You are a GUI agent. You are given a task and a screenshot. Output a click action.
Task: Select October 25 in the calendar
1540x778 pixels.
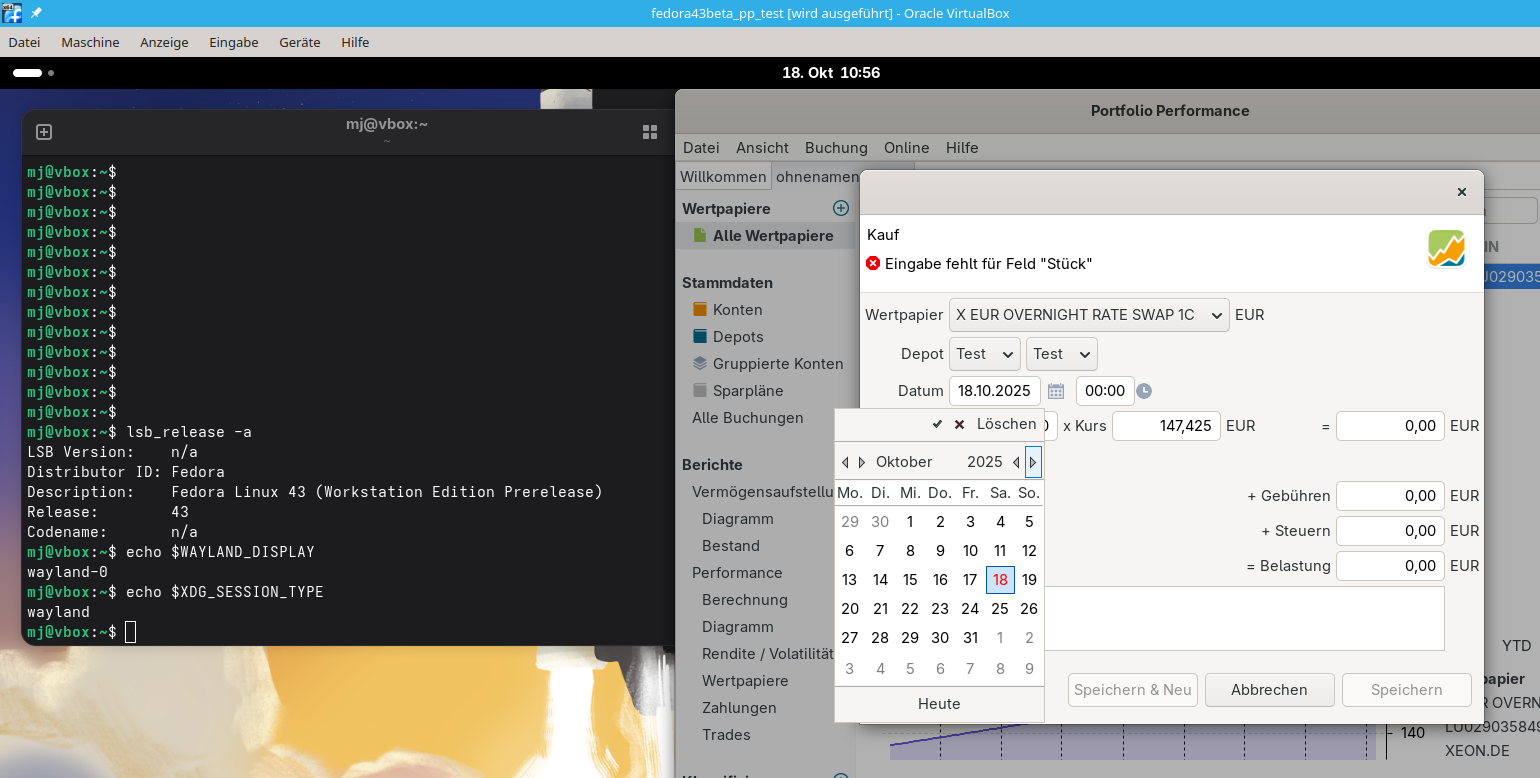(x=999, y=609)
